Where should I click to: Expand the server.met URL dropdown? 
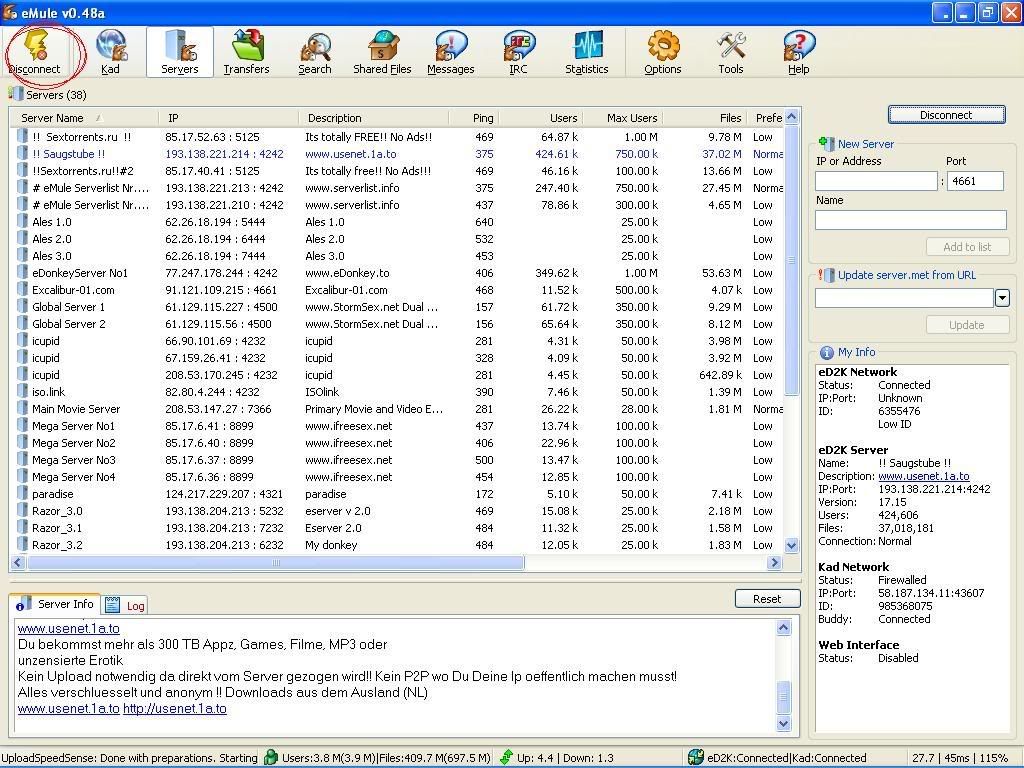tap(1002, 298)
